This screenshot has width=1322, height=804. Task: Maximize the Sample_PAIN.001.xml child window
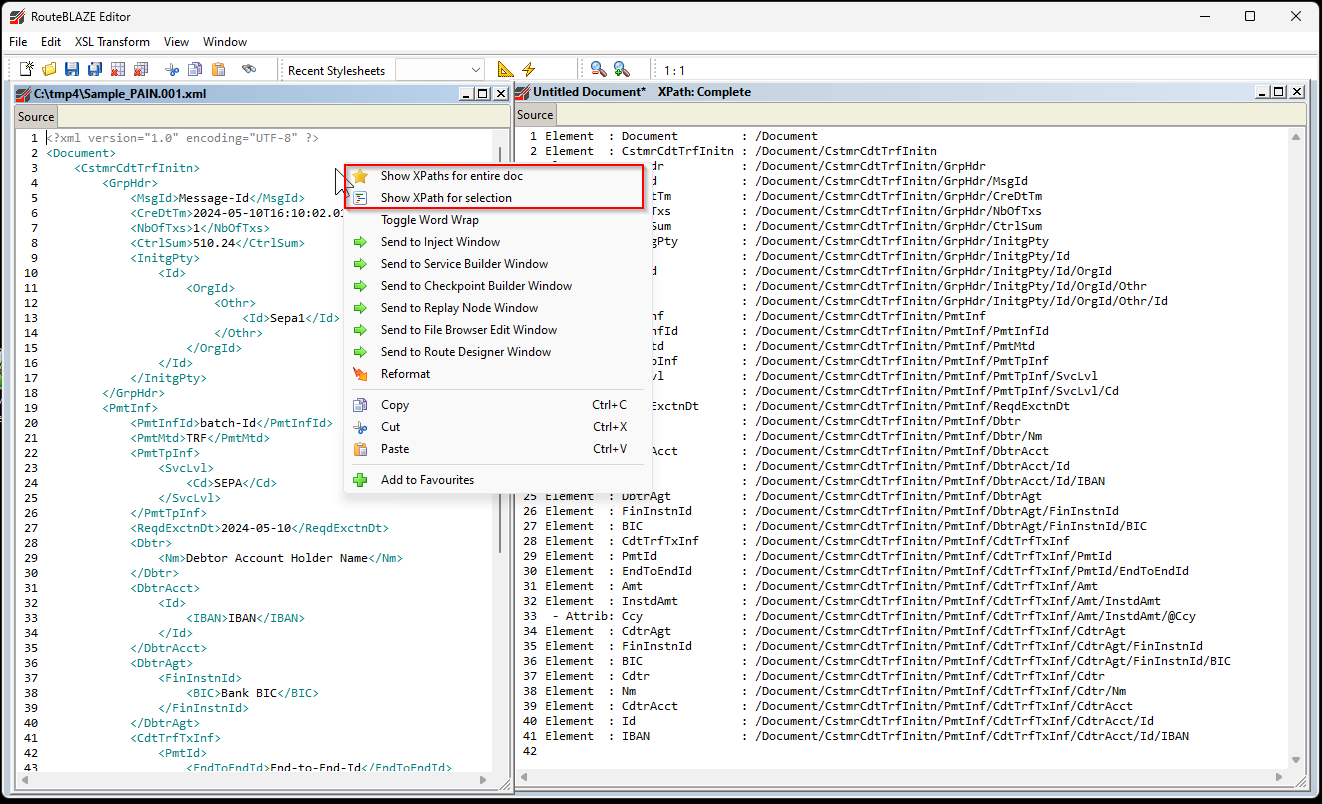[x=482, y=93]
